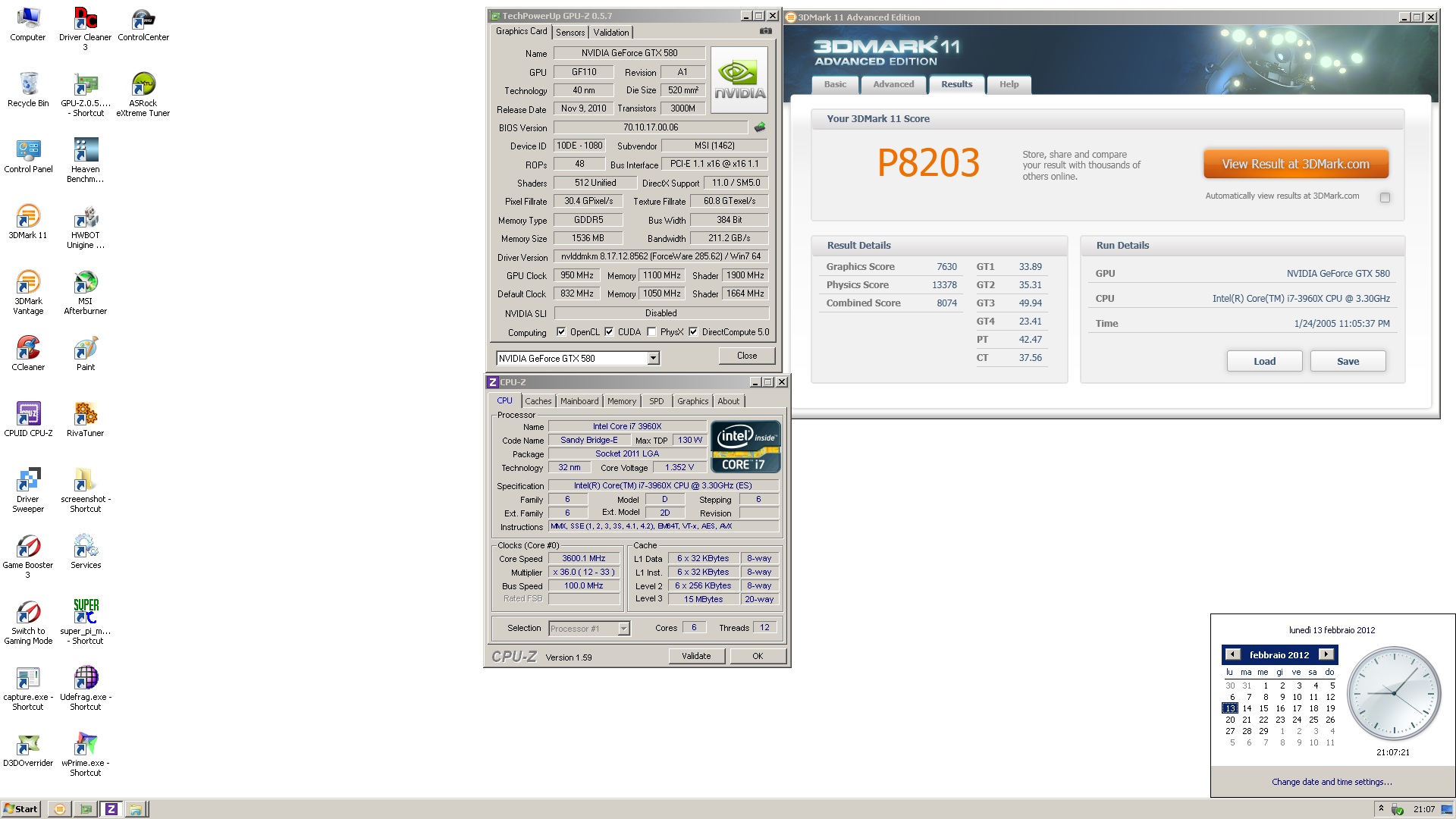Click 3DMark taskbar button

coord(60,809)
